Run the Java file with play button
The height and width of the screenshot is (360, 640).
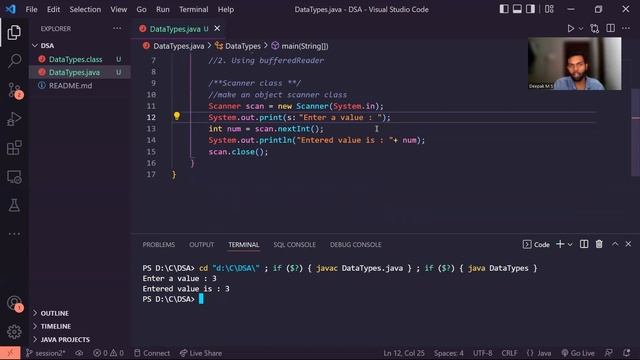point(571,29)
